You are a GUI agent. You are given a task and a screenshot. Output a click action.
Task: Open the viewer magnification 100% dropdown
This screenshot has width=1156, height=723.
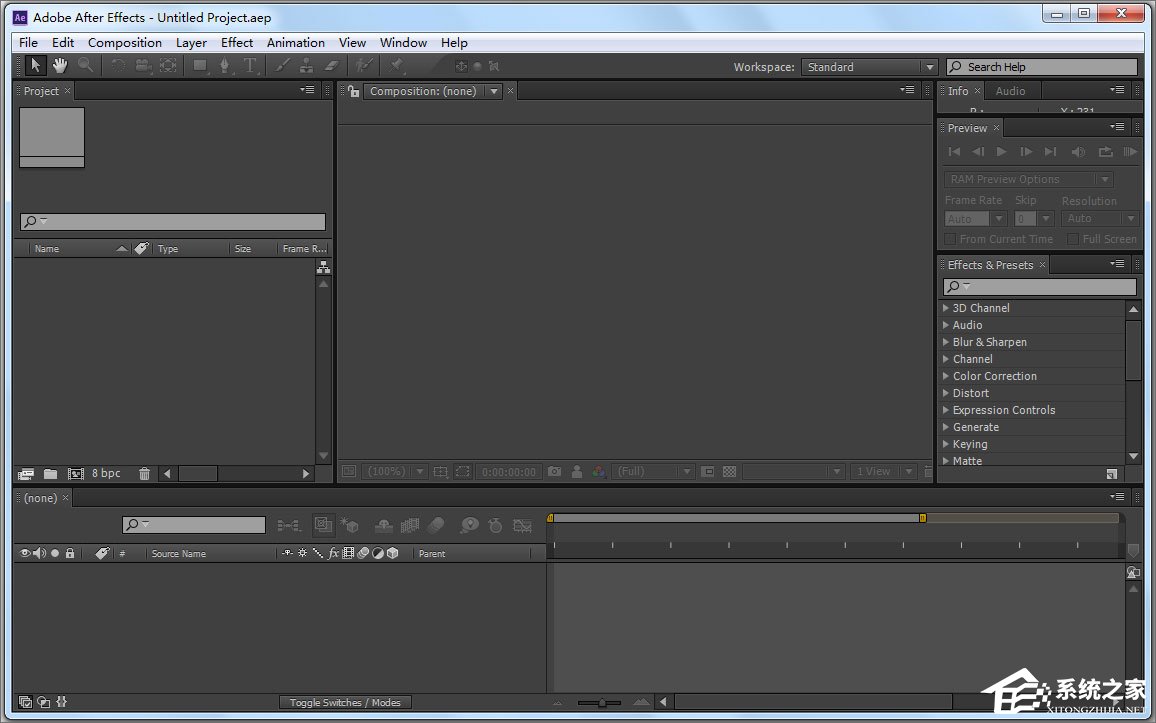395,472
